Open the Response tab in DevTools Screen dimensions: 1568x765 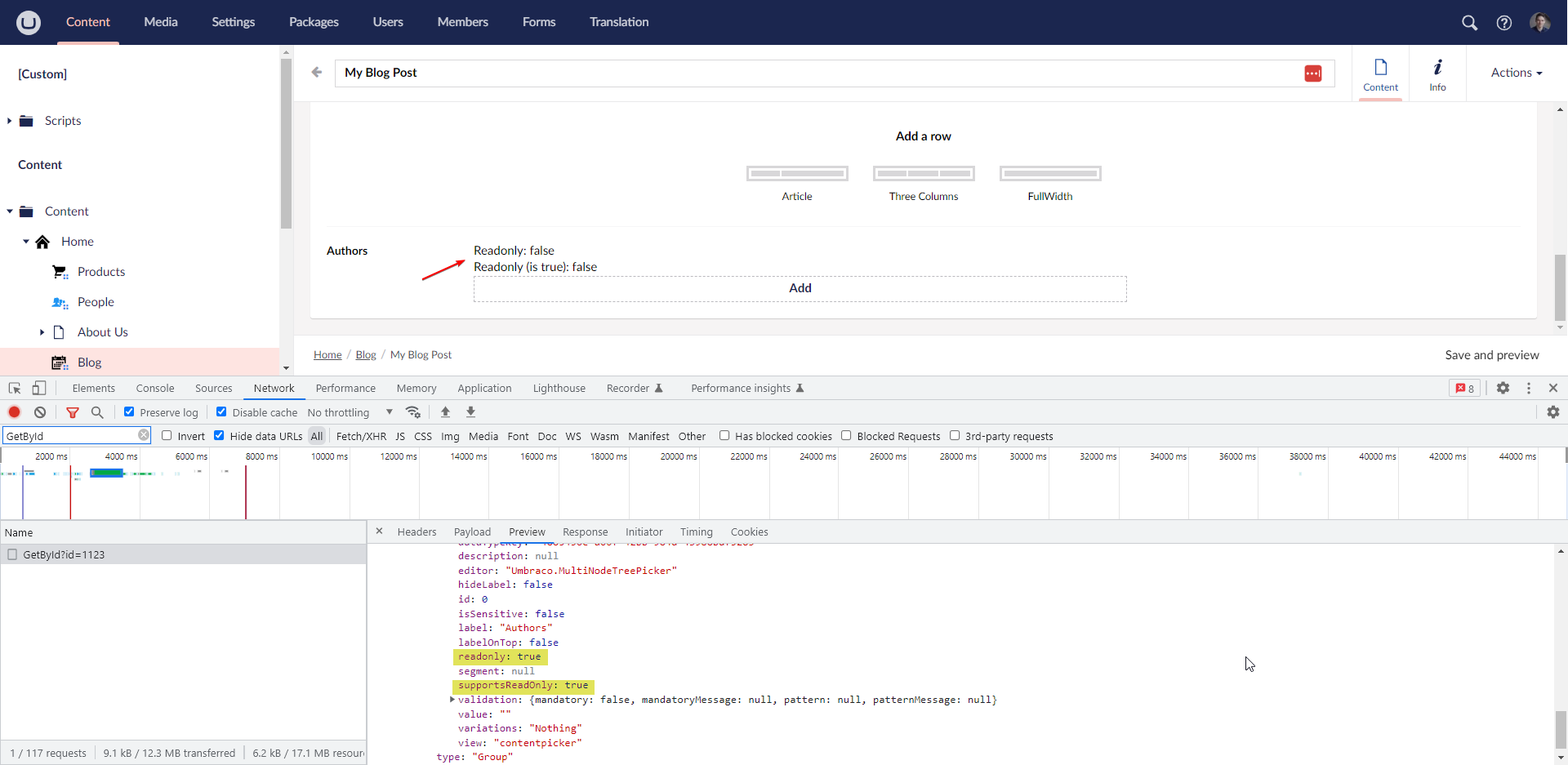tap(585, 531)
